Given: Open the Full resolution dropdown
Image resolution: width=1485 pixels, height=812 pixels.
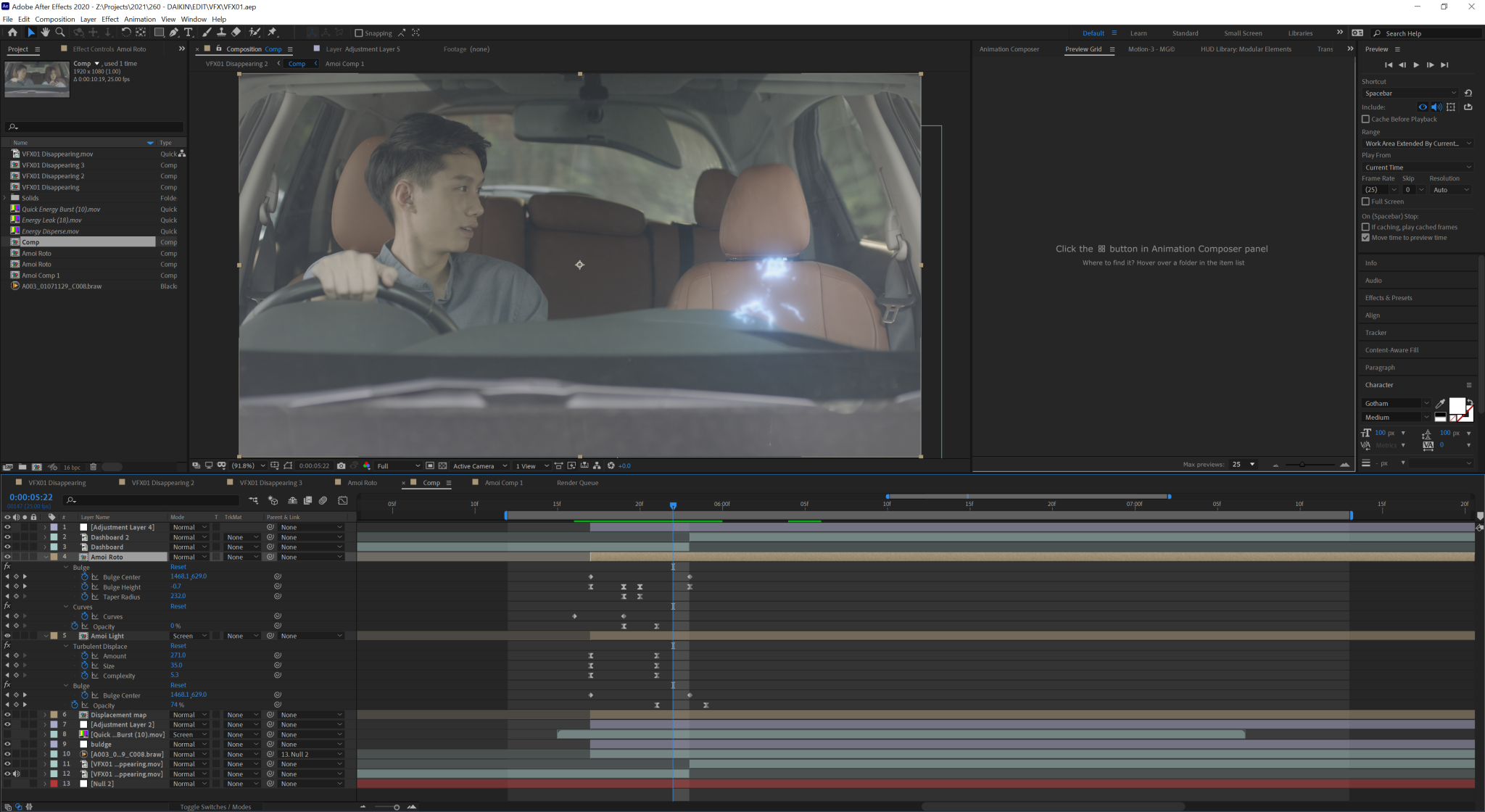Looking at the screenshot, I should pyautogui.click(x=397, y=465).
